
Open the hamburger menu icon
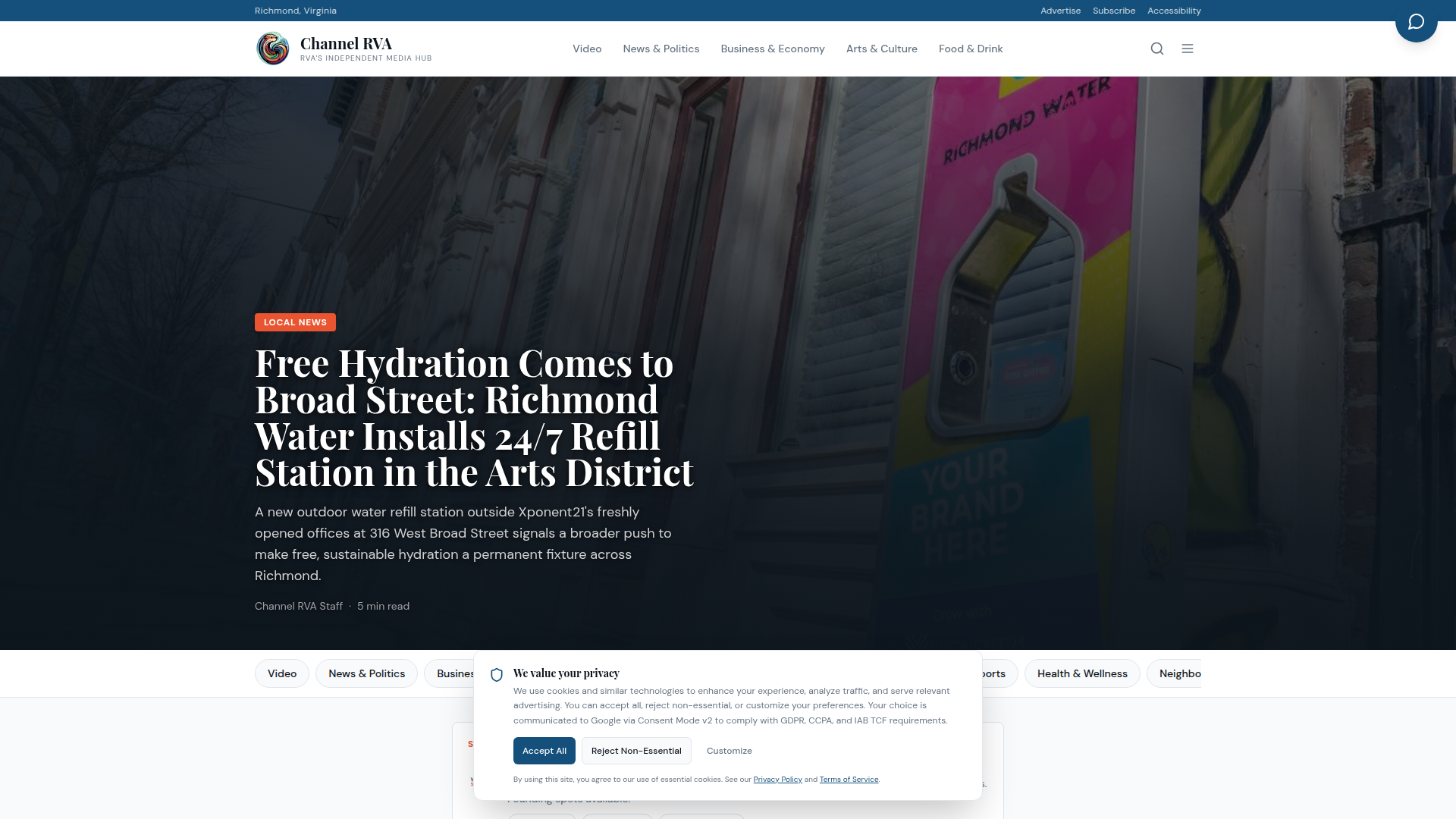tap(1187, 49)
